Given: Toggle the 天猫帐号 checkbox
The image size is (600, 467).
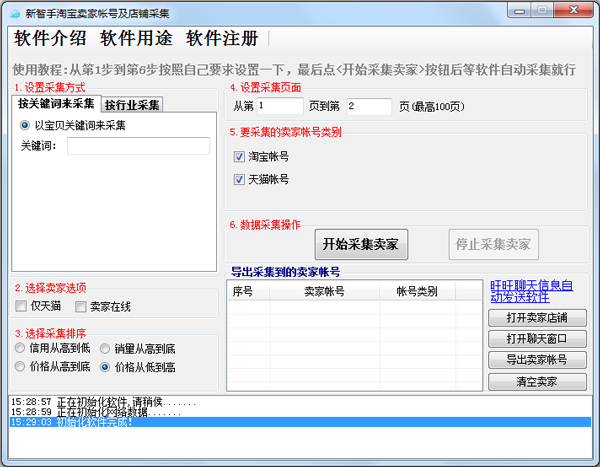Looking at the screenshot, I should (239, 180).
